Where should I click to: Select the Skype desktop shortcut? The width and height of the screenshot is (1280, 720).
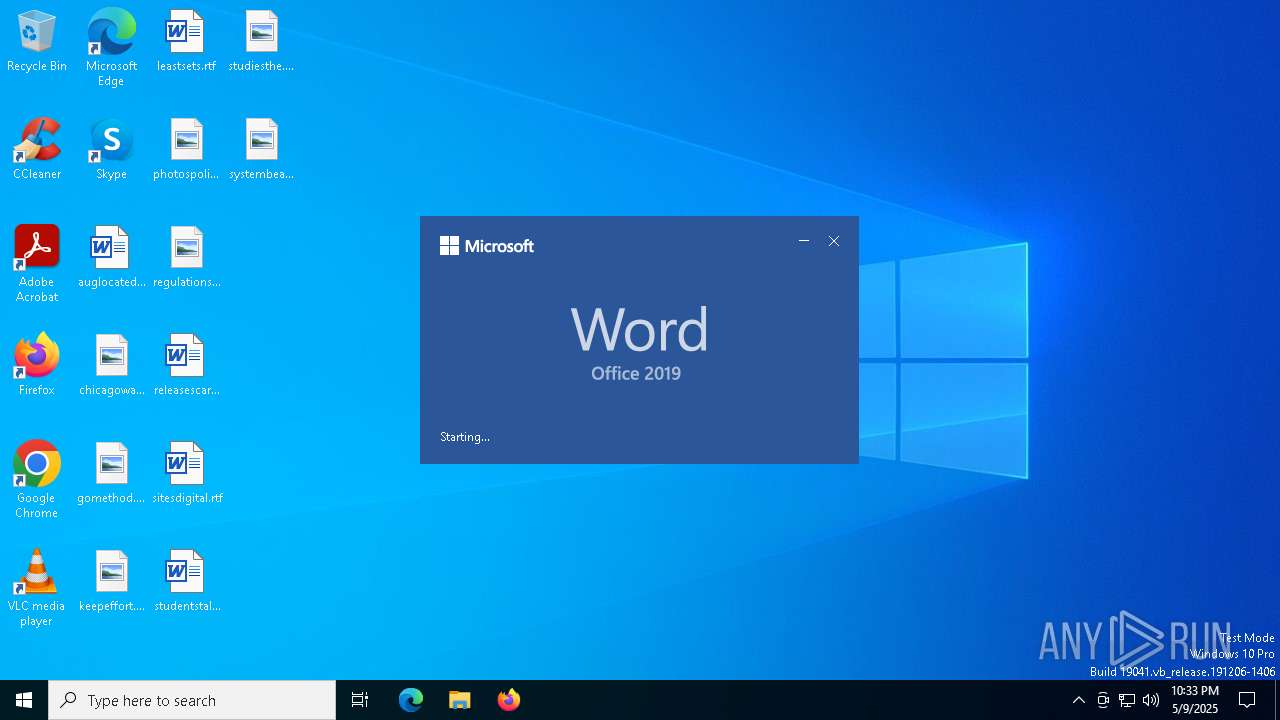(x=111, y=150)
